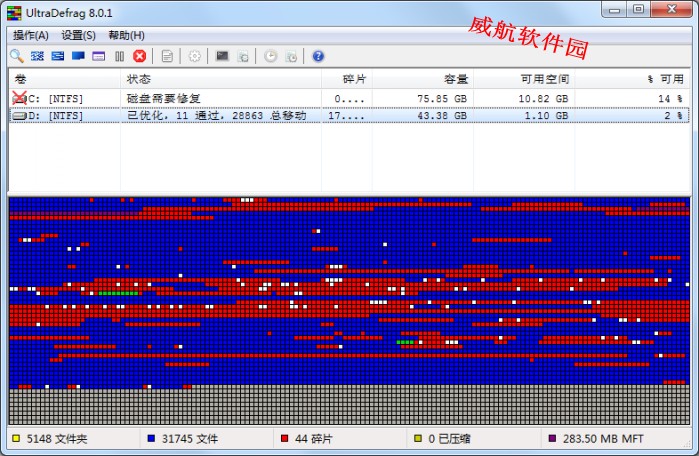The width and height of the screenshot is (699, 456).
Task: Stop the job with the red X icon
Action: pyautogui.click(x=139, y=56)
